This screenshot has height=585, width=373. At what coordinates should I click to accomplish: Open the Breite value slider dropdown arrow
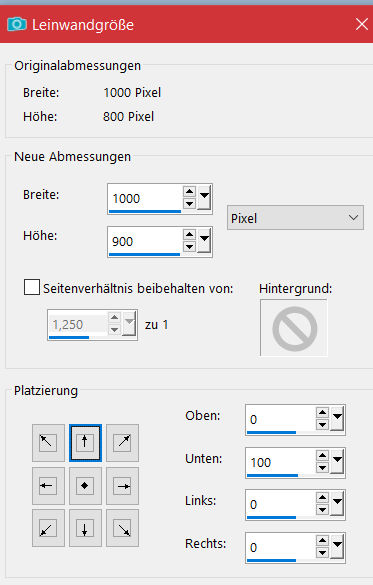(204, 198)
